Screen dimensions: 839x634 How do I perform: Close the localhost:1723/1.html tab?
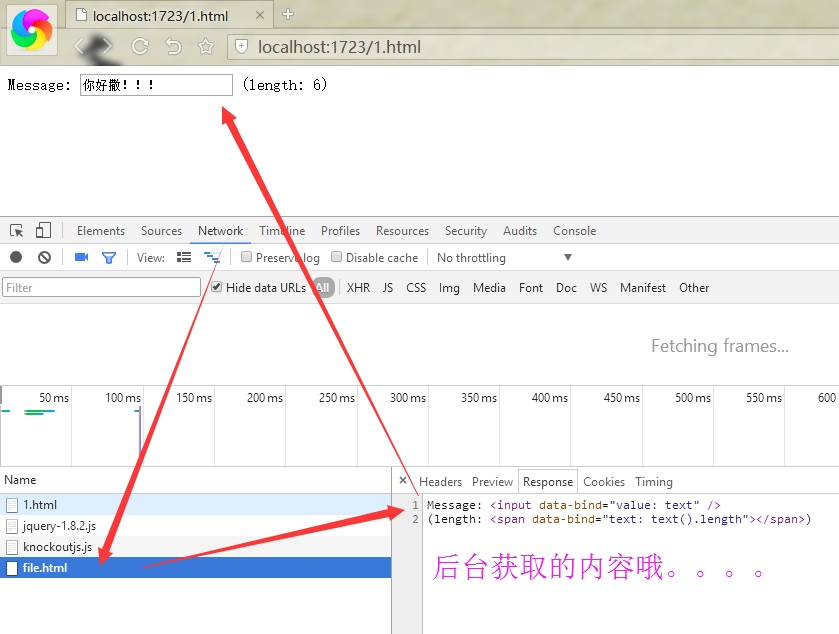pos(260,16)
